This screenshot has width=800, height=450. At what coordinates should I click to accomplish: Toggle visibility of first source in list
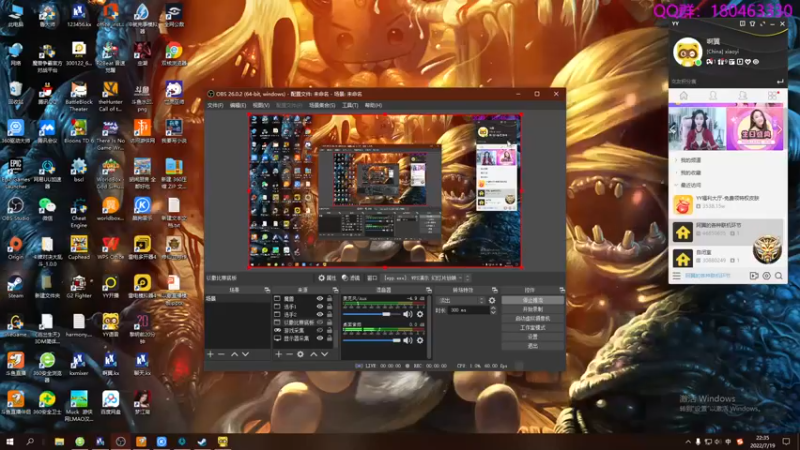click(320, 299)
